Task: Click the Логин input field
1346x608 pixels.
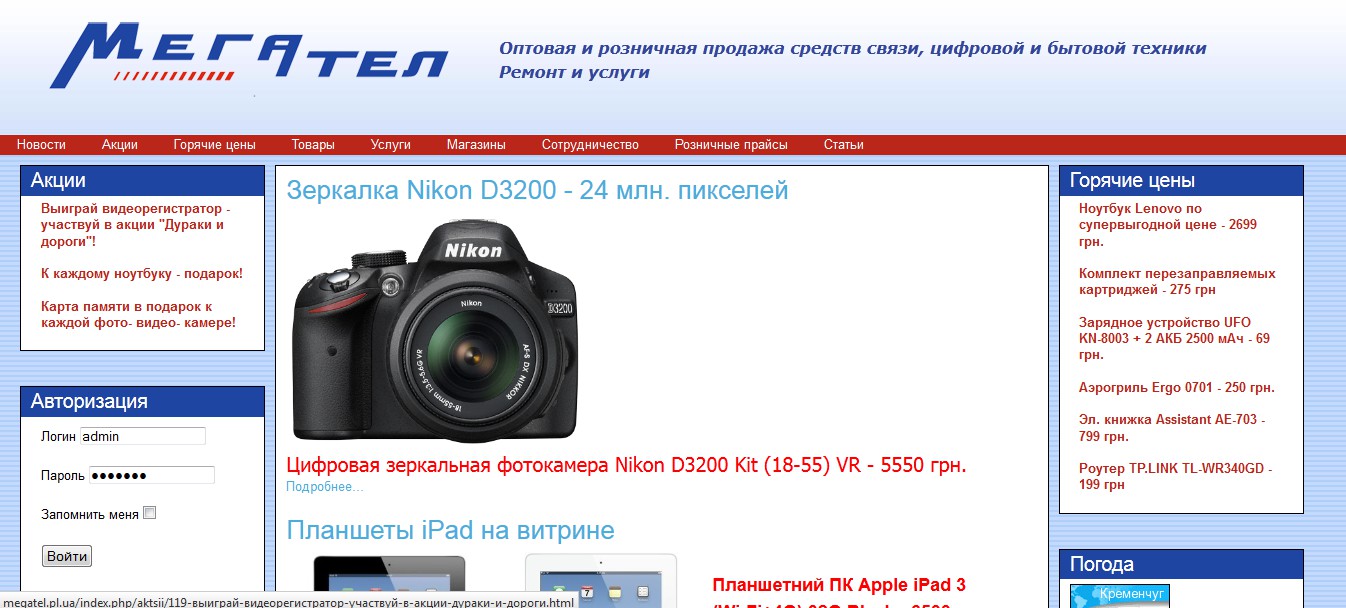Action: (x=143, y=436)
